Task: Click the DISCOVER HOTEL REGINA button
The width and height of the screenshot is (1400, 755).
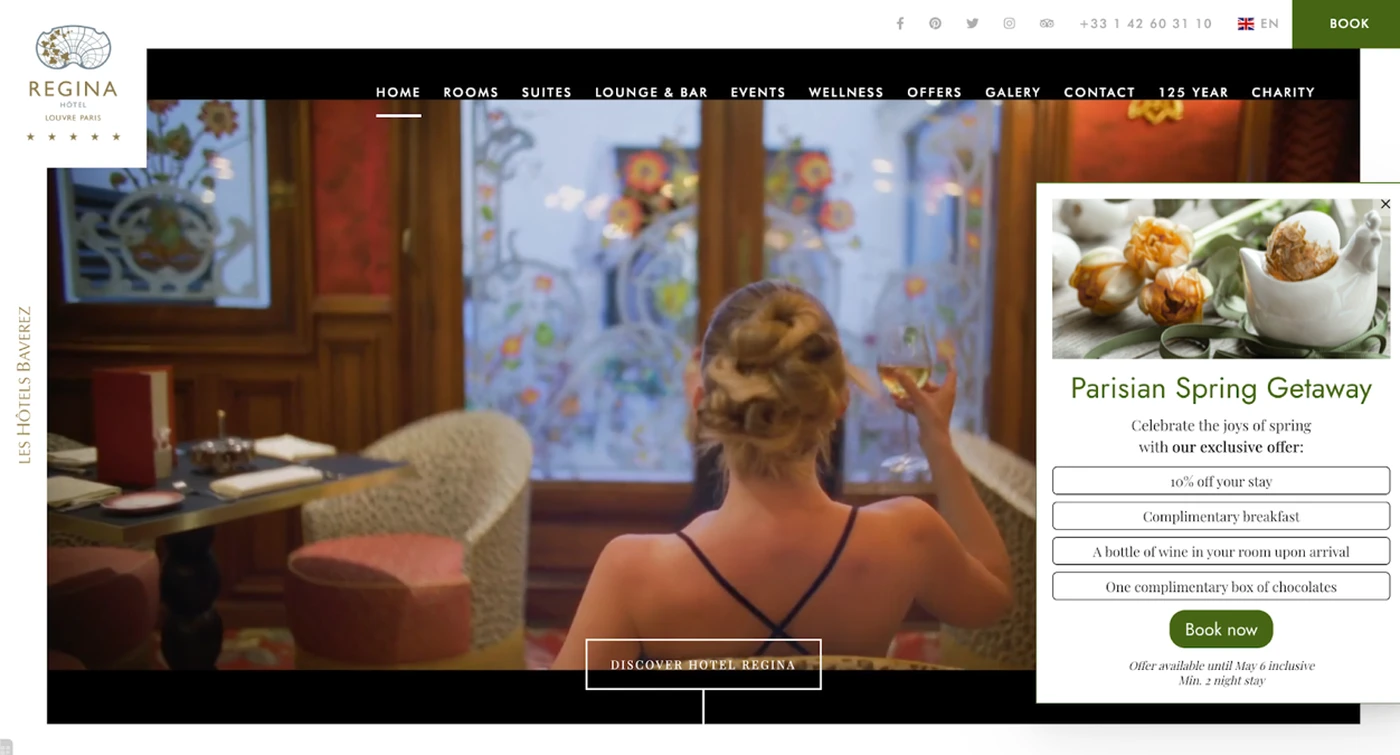Action: pyautogui.click(x=703, y=664)
